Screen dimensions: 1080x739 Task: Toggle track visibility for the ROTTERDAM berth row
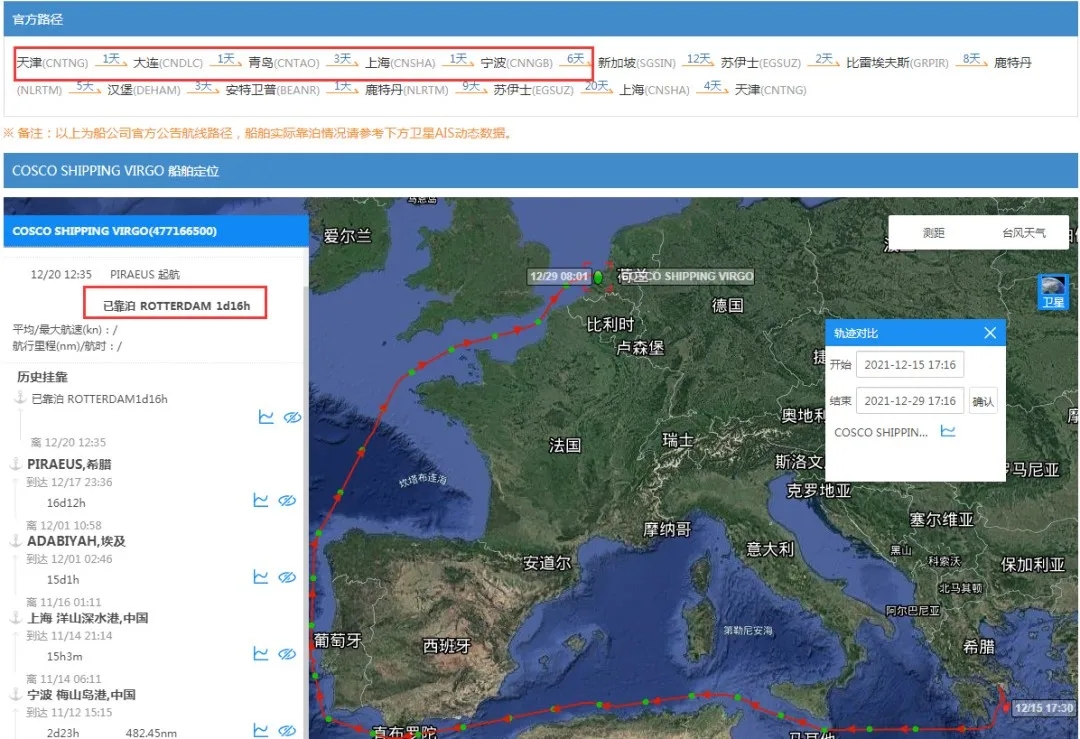pos(293,417)
